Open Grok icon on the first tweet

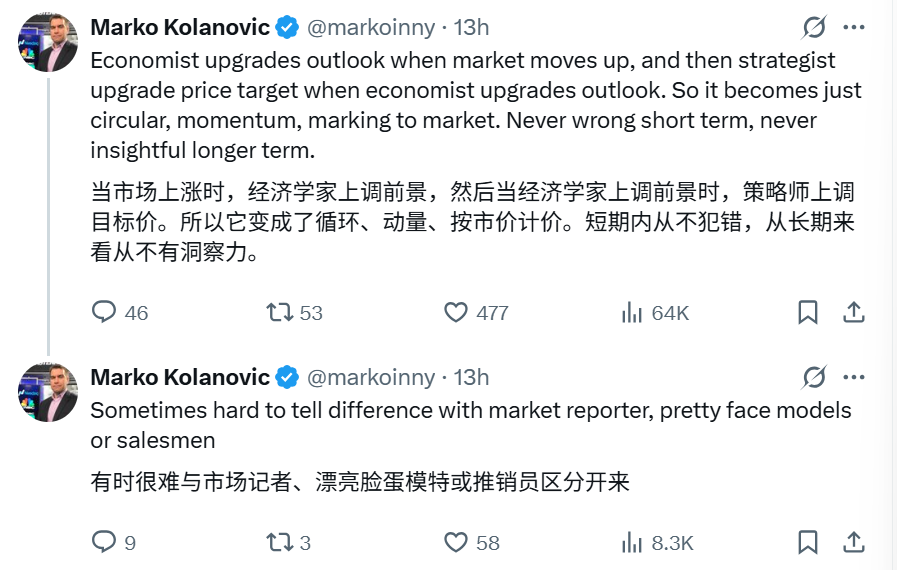(x=814, y=27)
